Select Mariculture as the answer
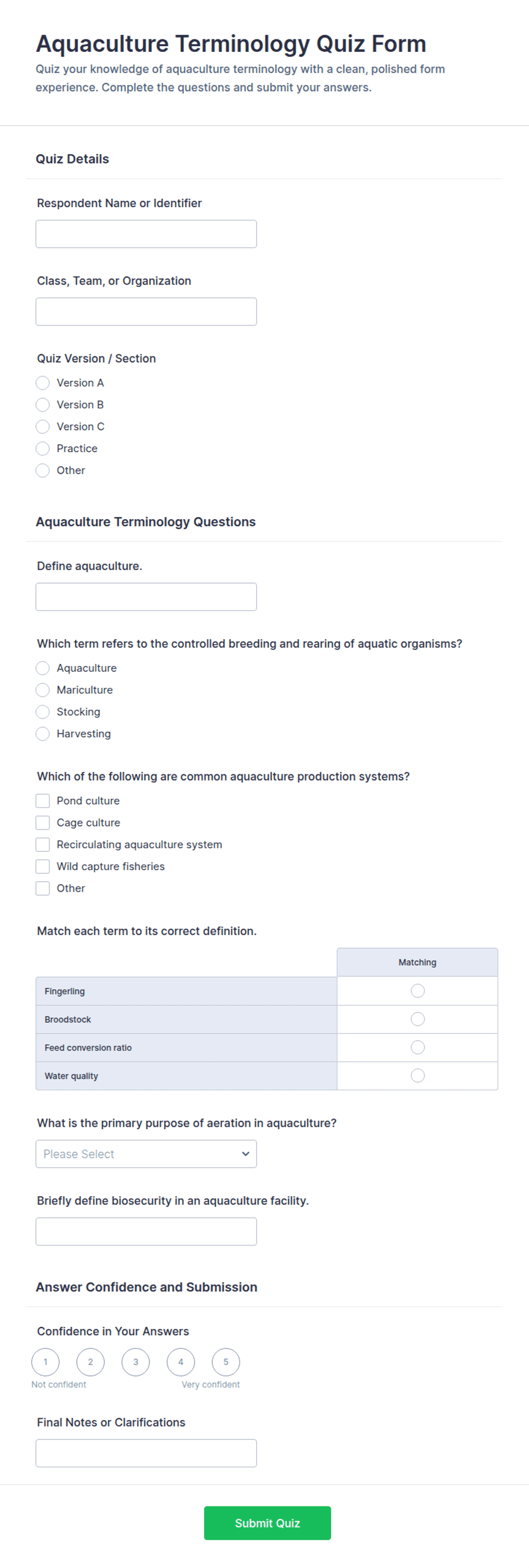The width and height of the screenshot is (529, 1568). (43, 689)
